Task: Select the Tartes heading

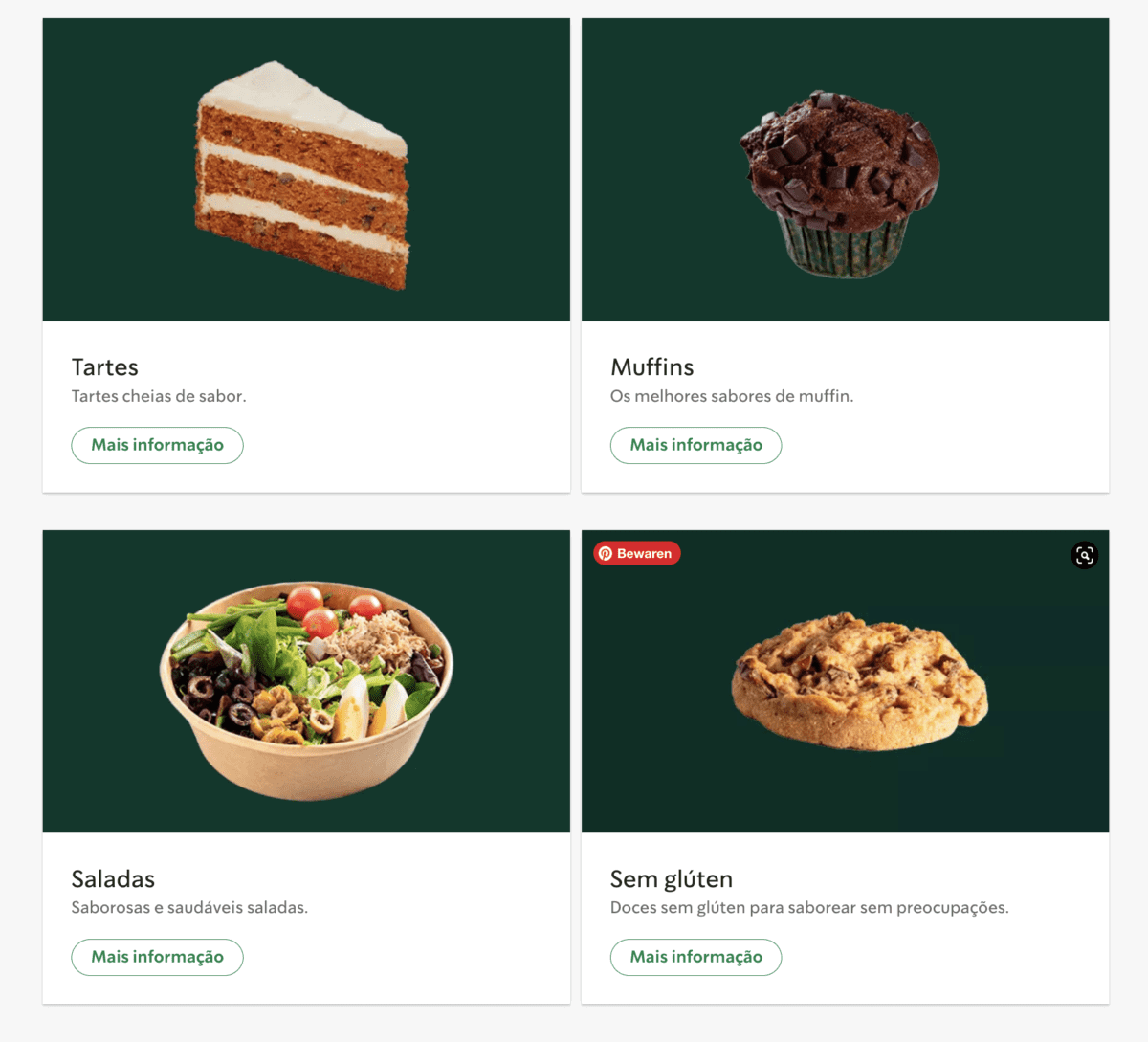Action: point(105,367)
